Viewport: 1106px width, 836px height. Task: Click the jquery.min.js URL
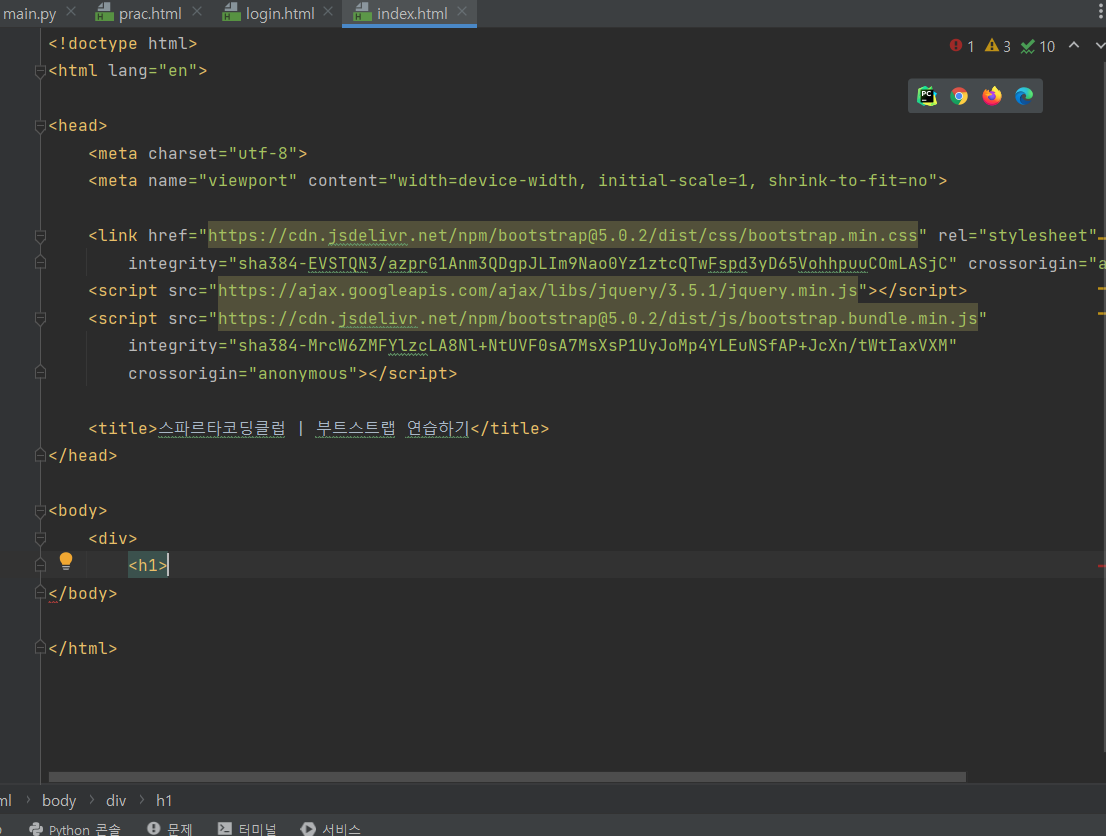click(x=537, y=291)
